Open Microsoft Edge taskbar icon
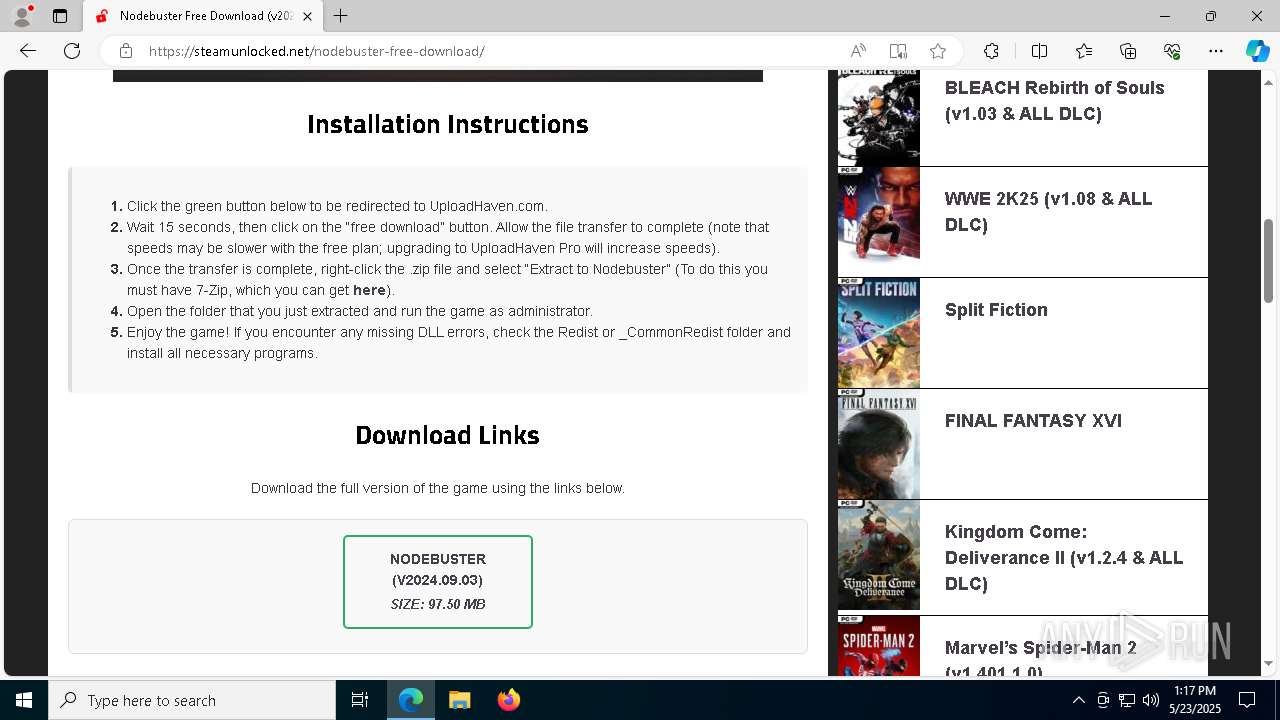The image size is (1280, 720). click(411, 700)
